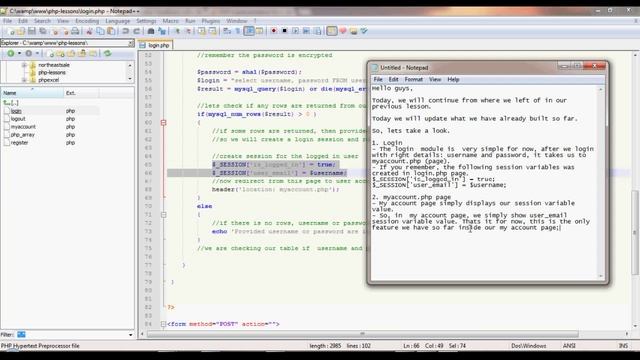Screen dimensions: 640x360
Task: Cut selection with the scissors icon
Action: [x=89, y=31]
